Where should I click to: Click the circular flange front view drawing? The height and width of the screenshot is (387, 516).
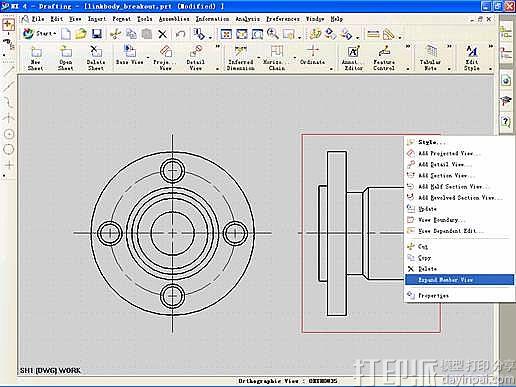pos(172,233)
